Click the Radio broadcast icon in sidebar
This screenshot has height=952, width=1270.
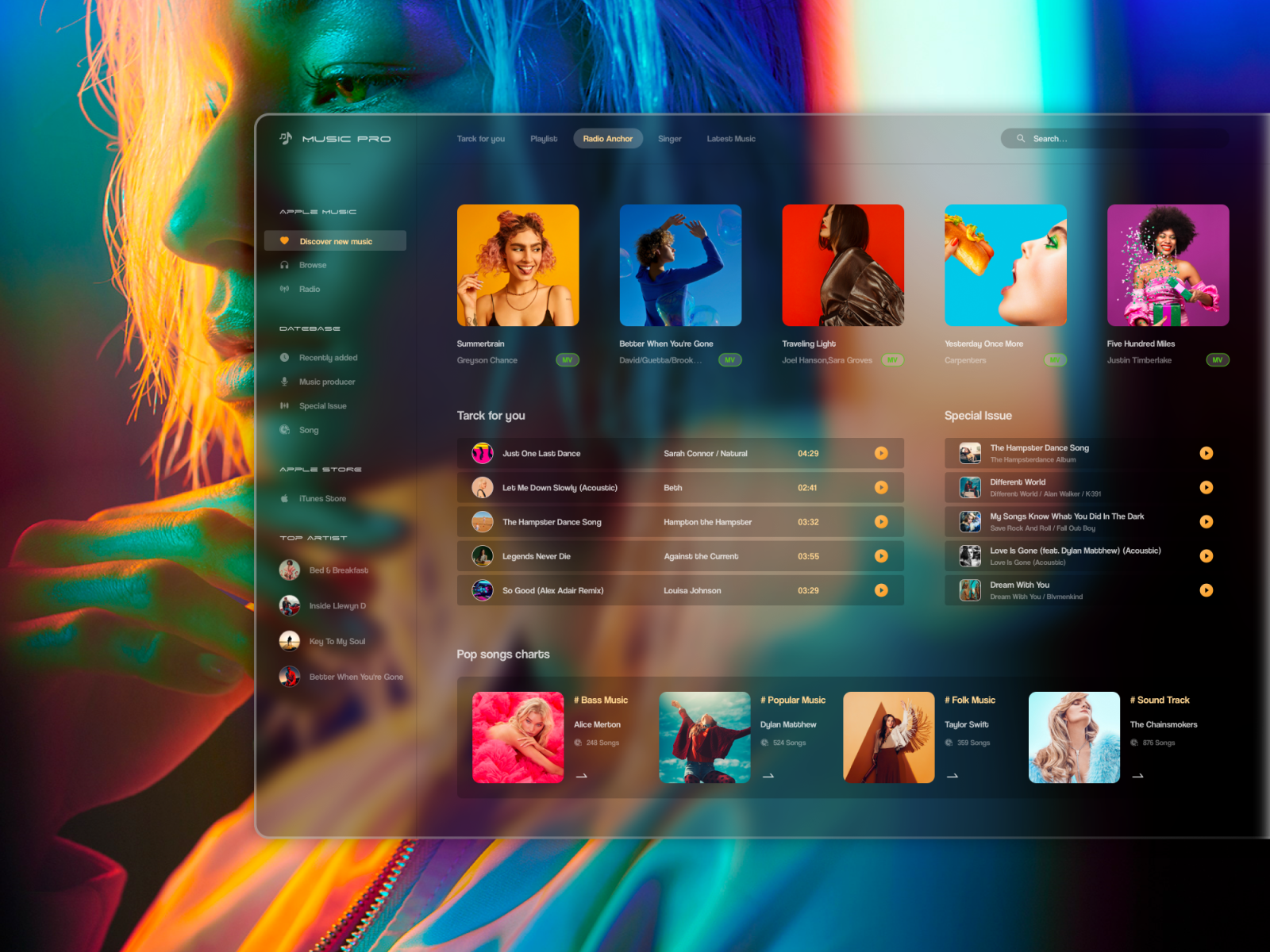[x=286, y=289]
